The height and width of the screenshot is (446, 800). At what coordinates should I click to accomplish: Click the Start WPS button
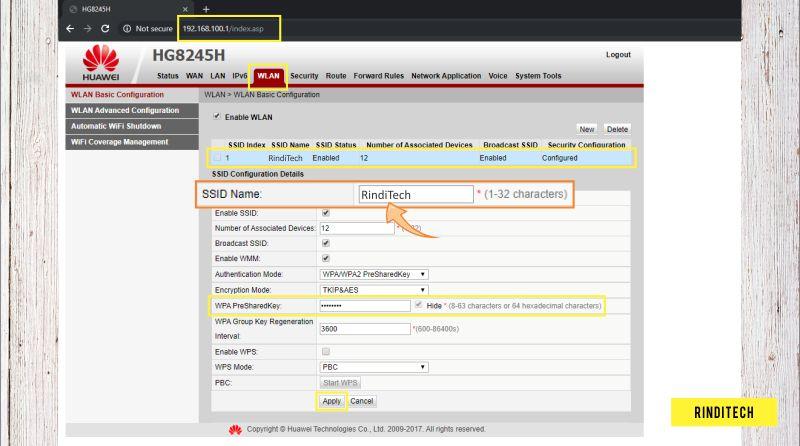[340, 383]
